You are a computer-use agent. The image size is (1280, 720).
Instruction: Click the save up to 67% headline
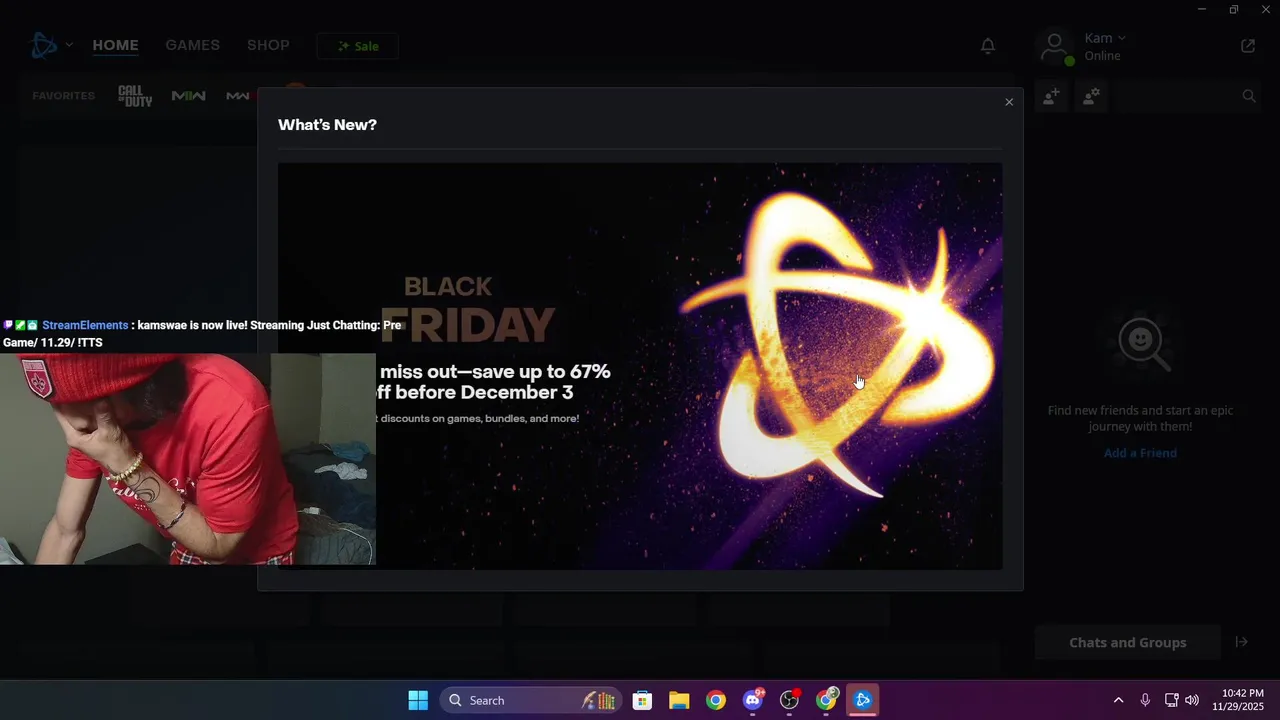tap(495, 381)
